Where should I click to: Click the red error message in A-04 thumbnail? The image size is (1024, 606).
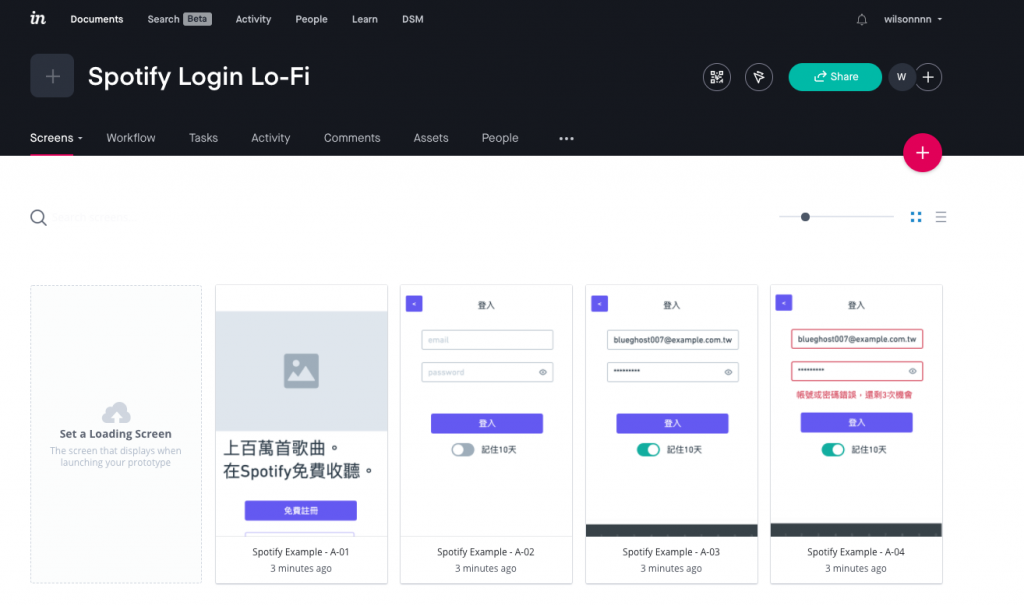(x=854, y=395)
